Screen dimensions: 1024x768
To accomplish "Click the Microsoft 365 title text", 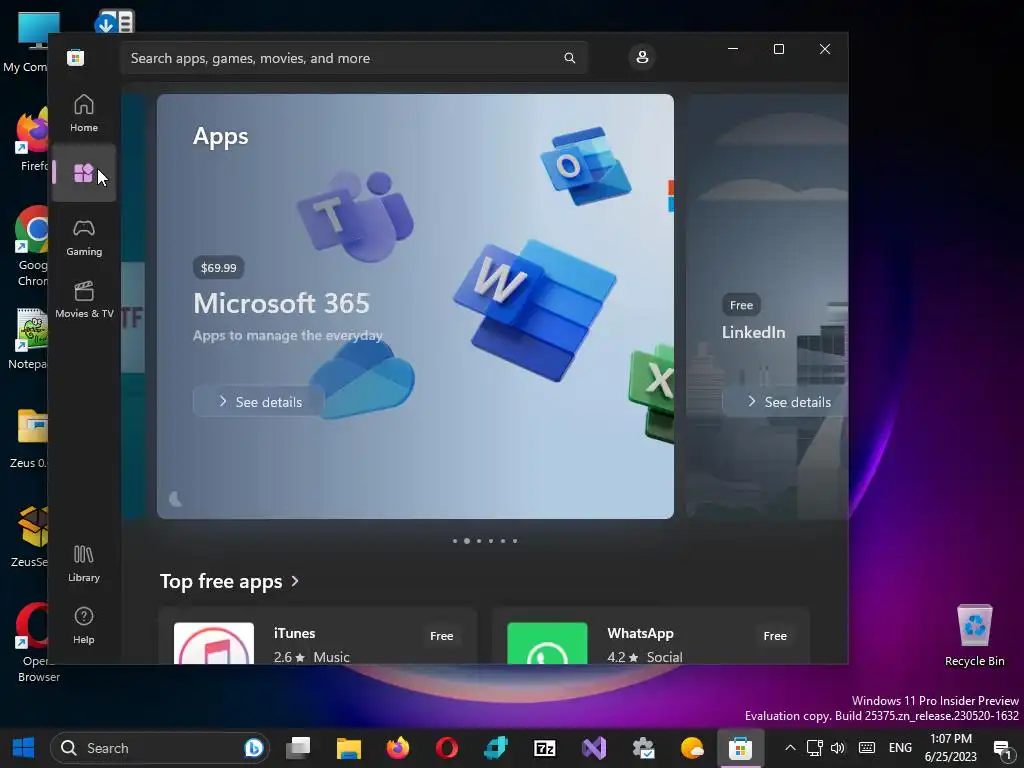I will click(x=281, y=303).
